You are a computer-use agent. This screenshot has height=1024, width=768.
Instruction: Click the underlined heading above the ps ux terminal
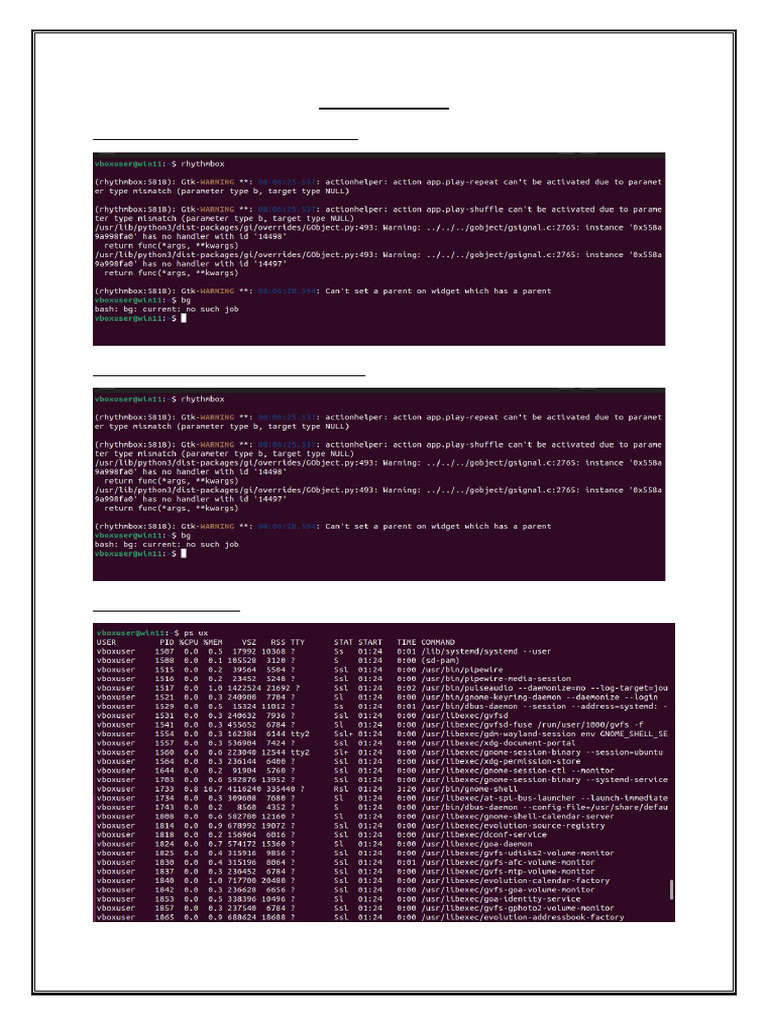tap(167, 611)
